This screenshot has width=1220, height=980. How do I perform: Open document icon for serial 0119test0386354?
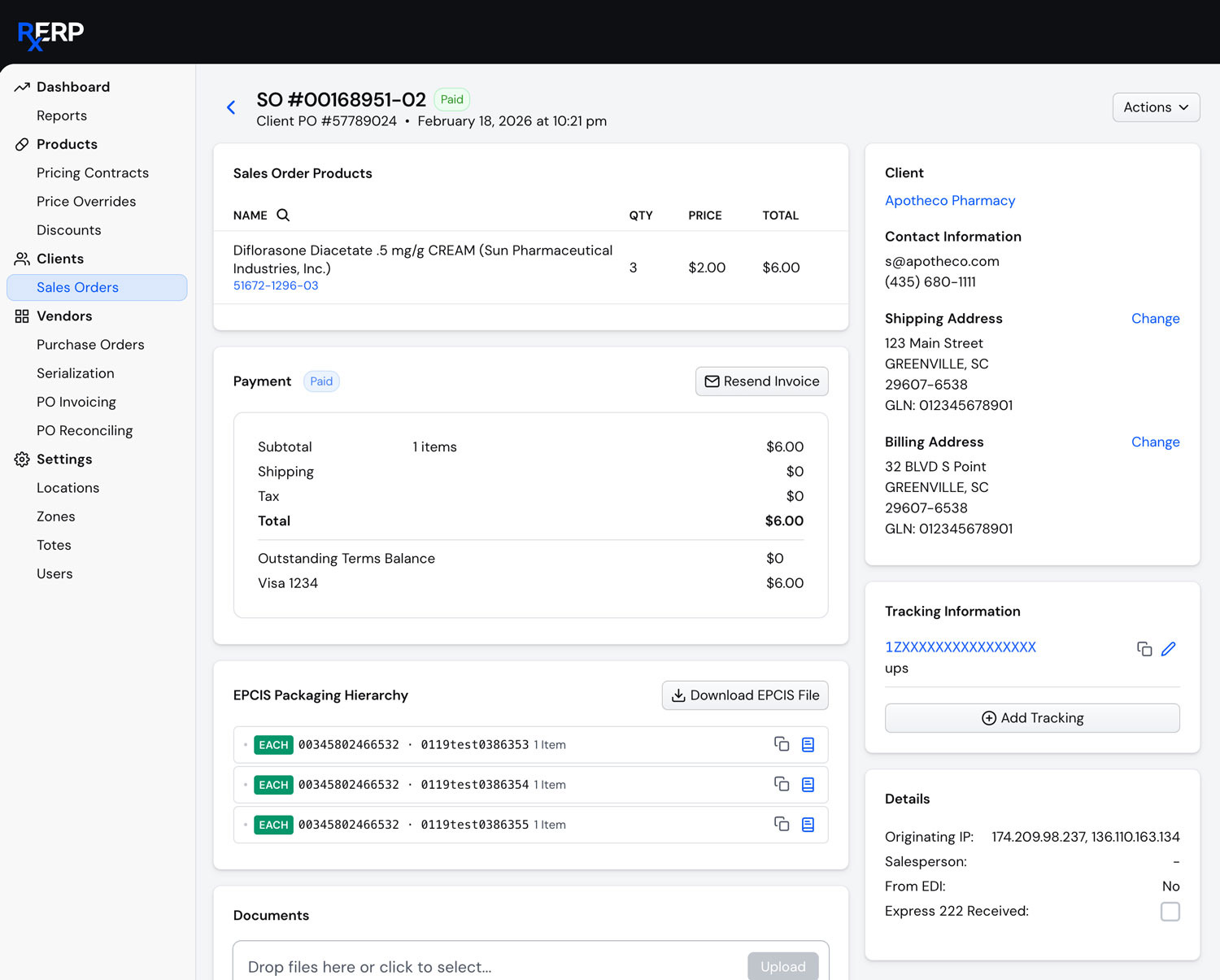click(808, 785)
